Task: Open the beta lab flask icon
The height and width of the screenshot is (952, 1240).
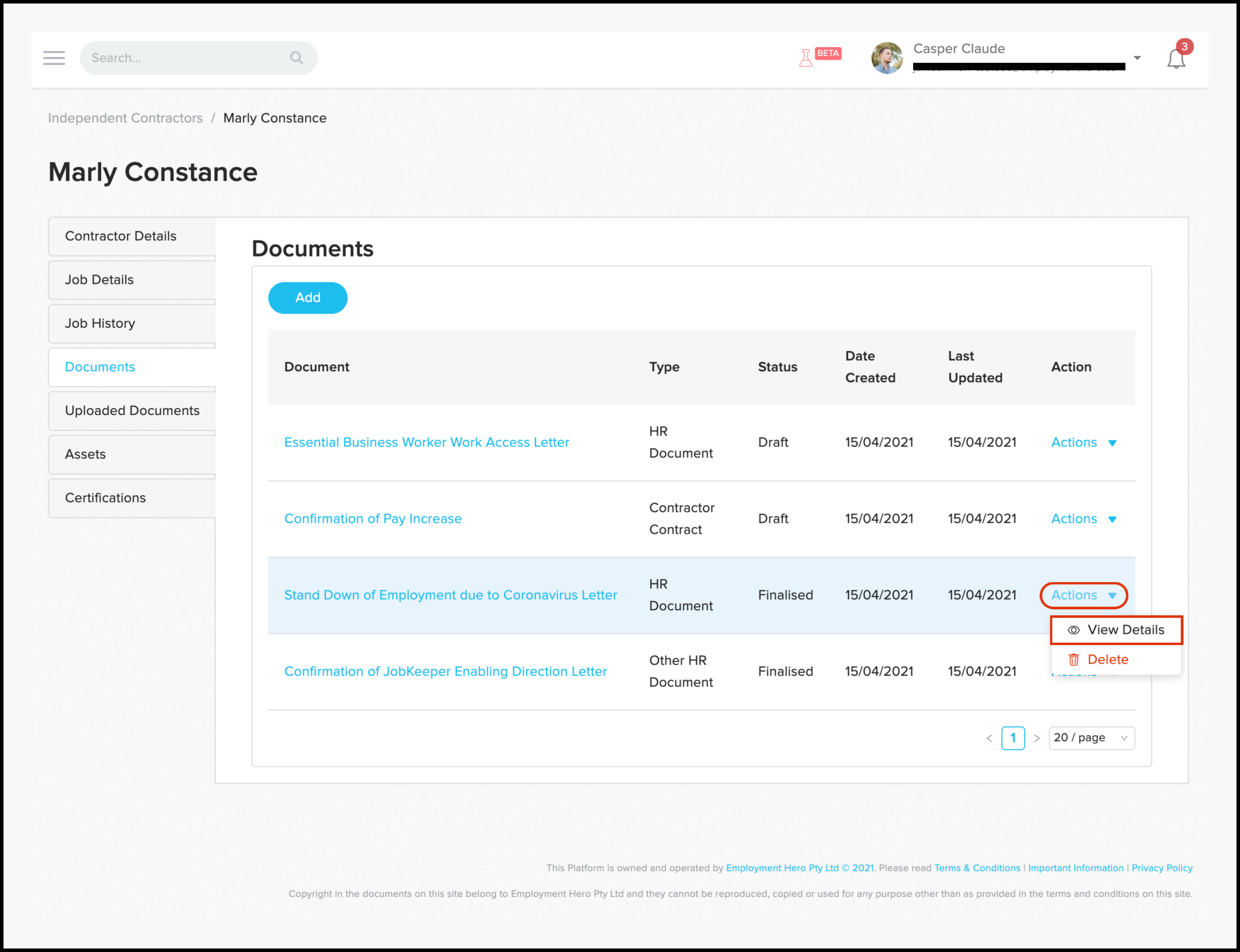Action: tap(806, 58)
